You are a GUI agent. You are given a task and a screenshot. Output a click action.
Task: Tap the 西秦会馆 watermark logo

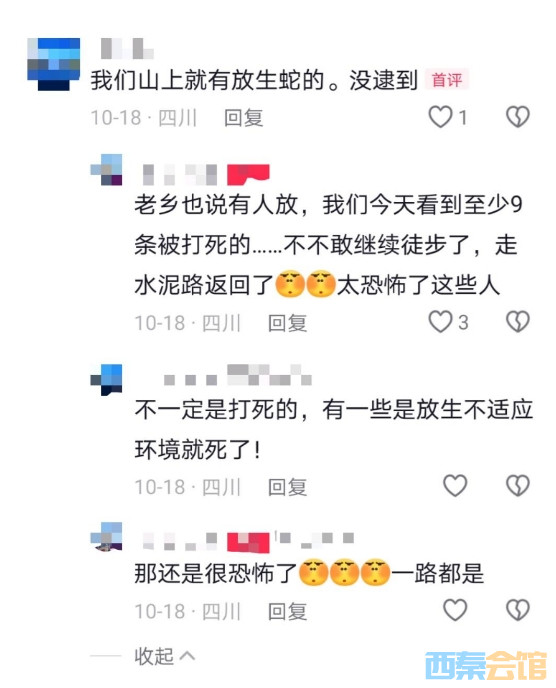[x=486, y=665]
